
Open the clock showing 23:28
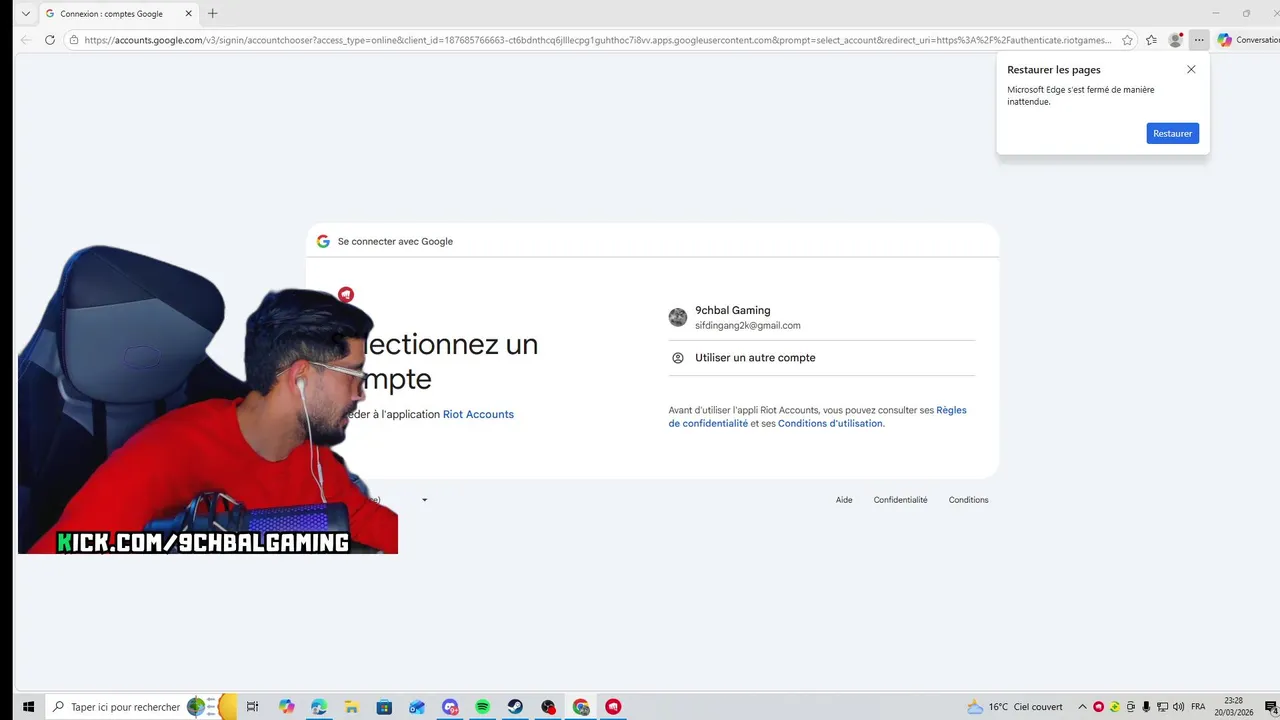[x=1234, y=707]
